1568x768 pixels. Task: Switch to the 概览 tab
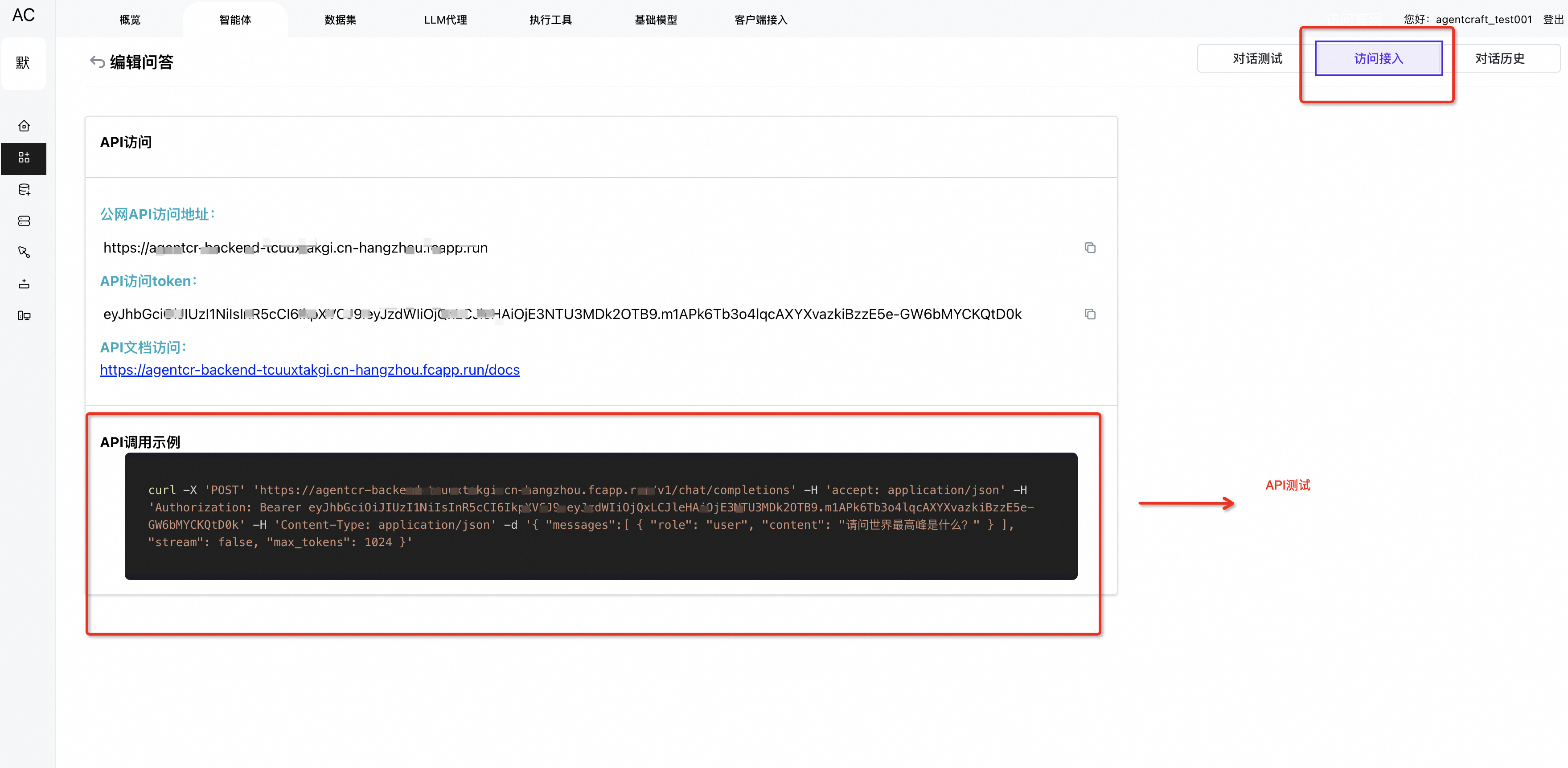130,20
